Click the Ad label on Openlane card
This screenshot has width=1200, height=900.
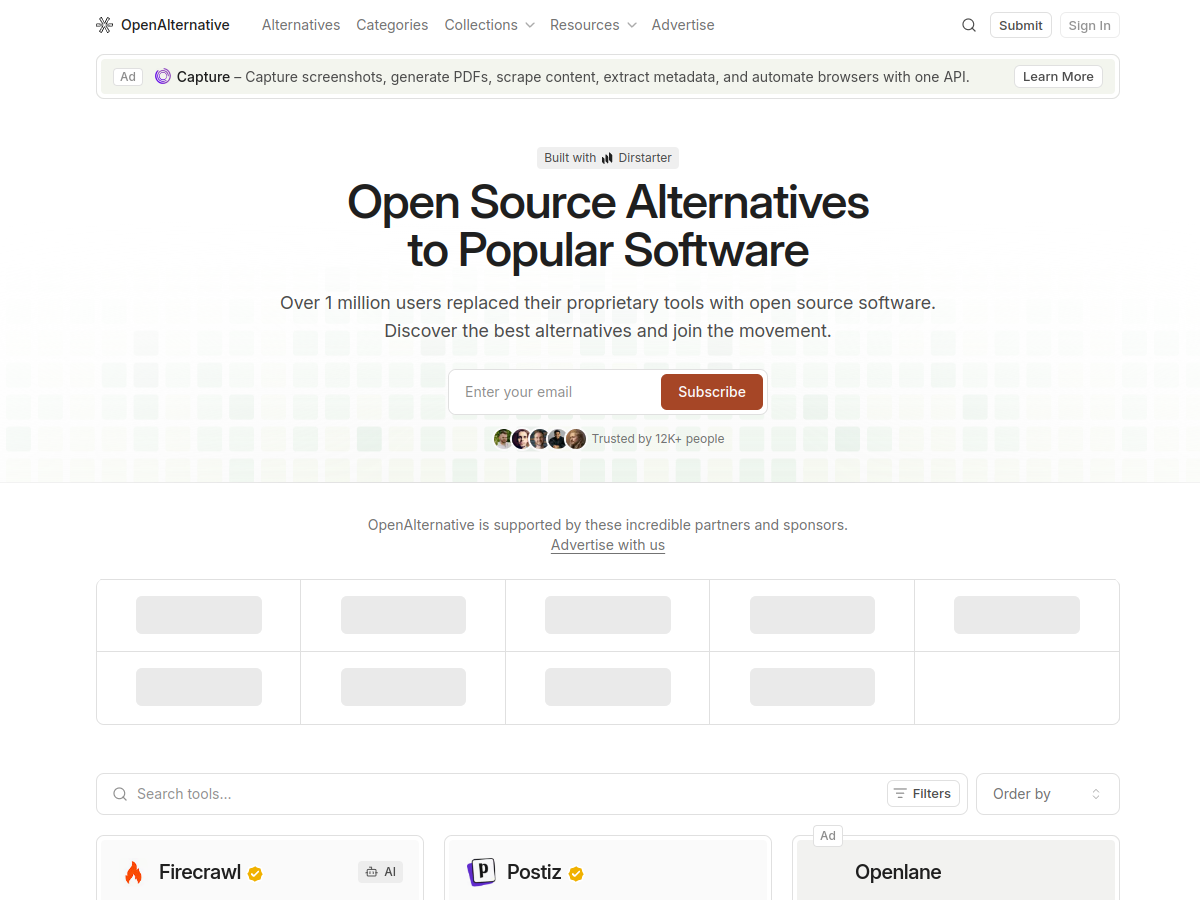pyautogui.click(x=828, y=836)
